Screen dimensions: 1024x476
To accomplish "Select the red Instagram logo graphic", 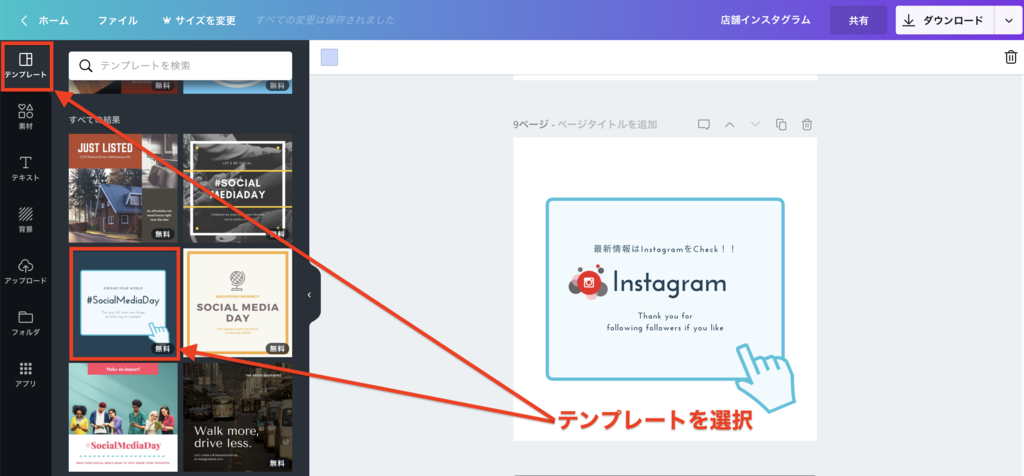I will [586, 283].
